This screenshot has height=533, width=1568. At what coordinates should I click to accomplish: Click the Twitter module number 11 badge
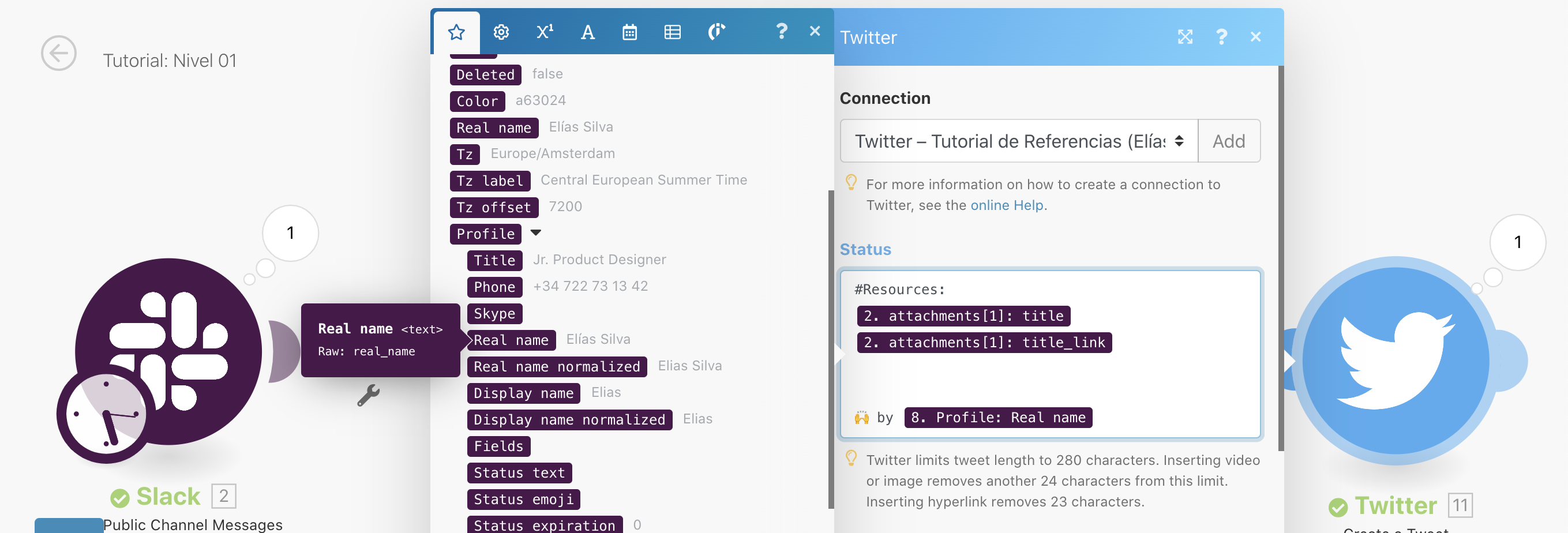pyautogui.click(x=1460, y=506)
